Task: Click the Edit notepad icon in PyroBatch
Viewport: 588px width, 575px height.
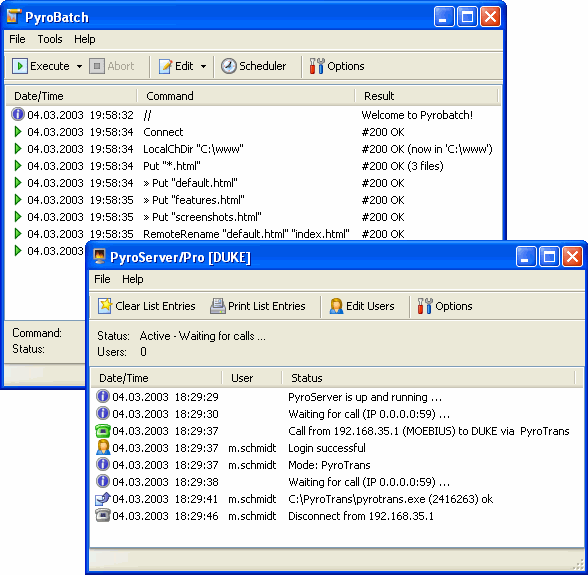Action: (x=165, y=66)
